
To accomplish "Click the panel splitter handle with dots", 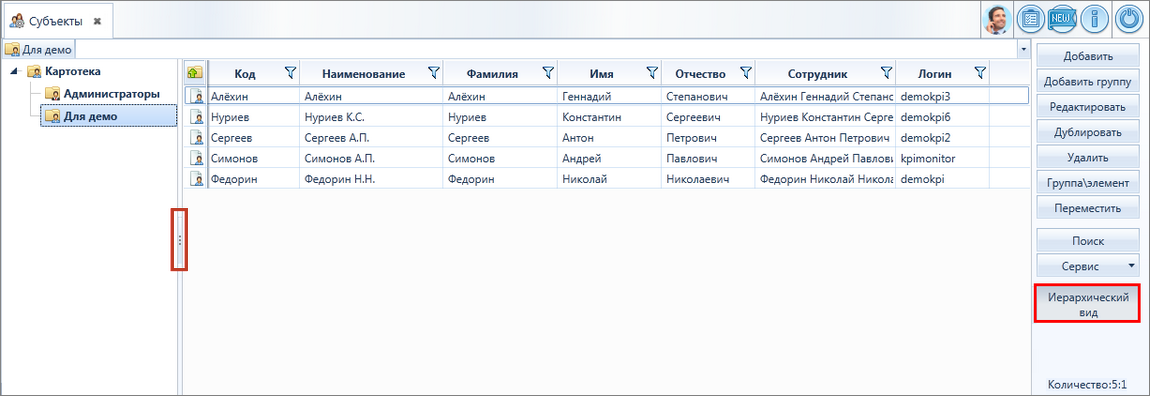I will tap(180, 240).
